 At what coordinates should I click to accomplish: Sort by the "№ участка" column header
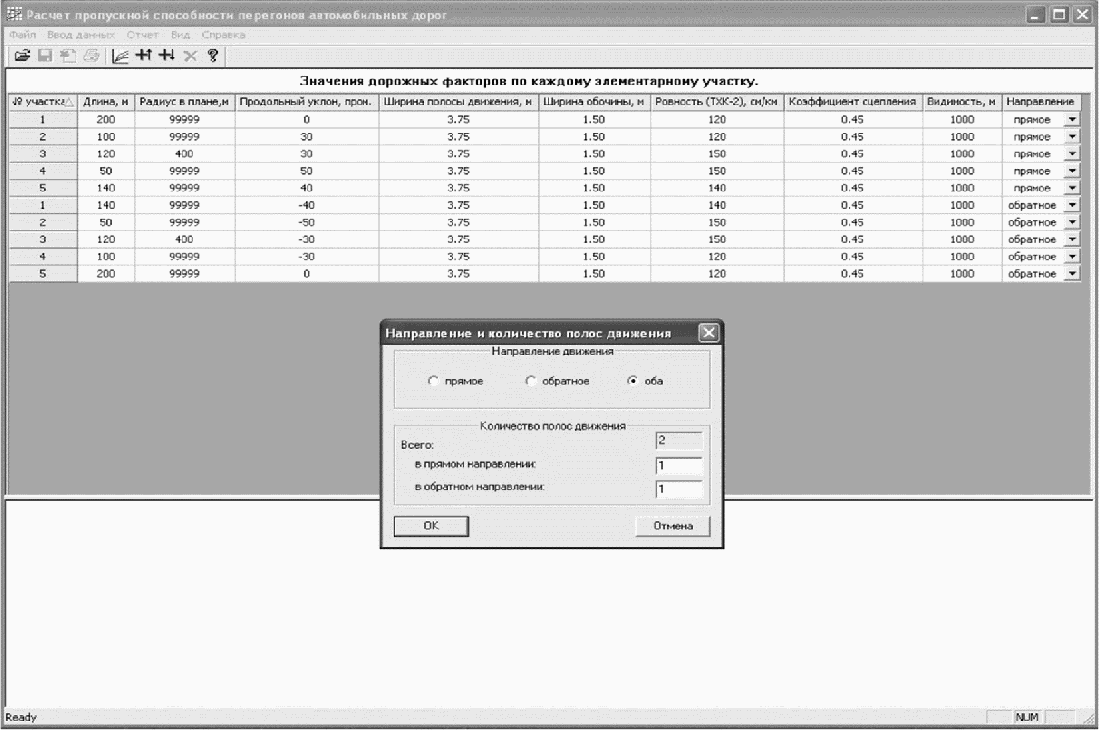pos(43,102)
